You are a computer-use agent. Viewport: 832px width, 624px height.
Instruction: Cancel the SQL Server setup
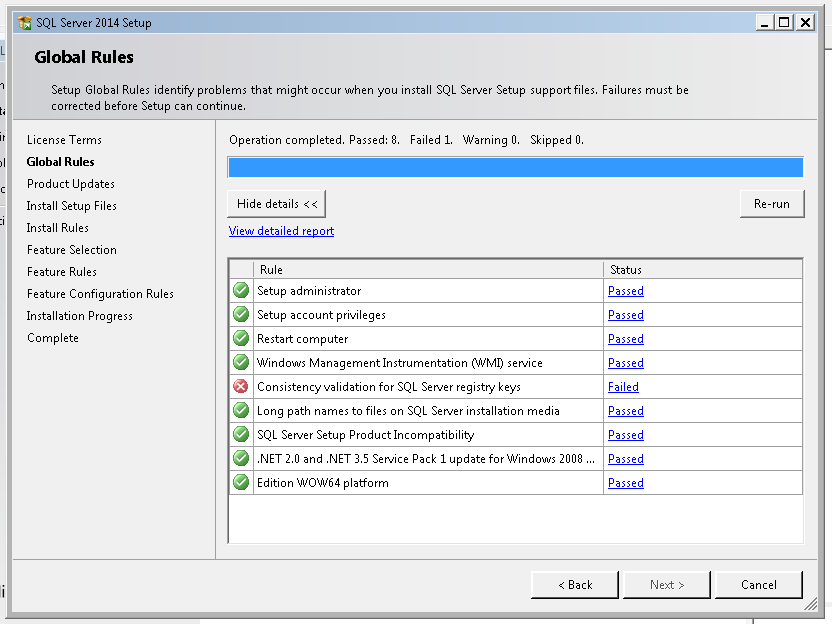tap(758, 585)
